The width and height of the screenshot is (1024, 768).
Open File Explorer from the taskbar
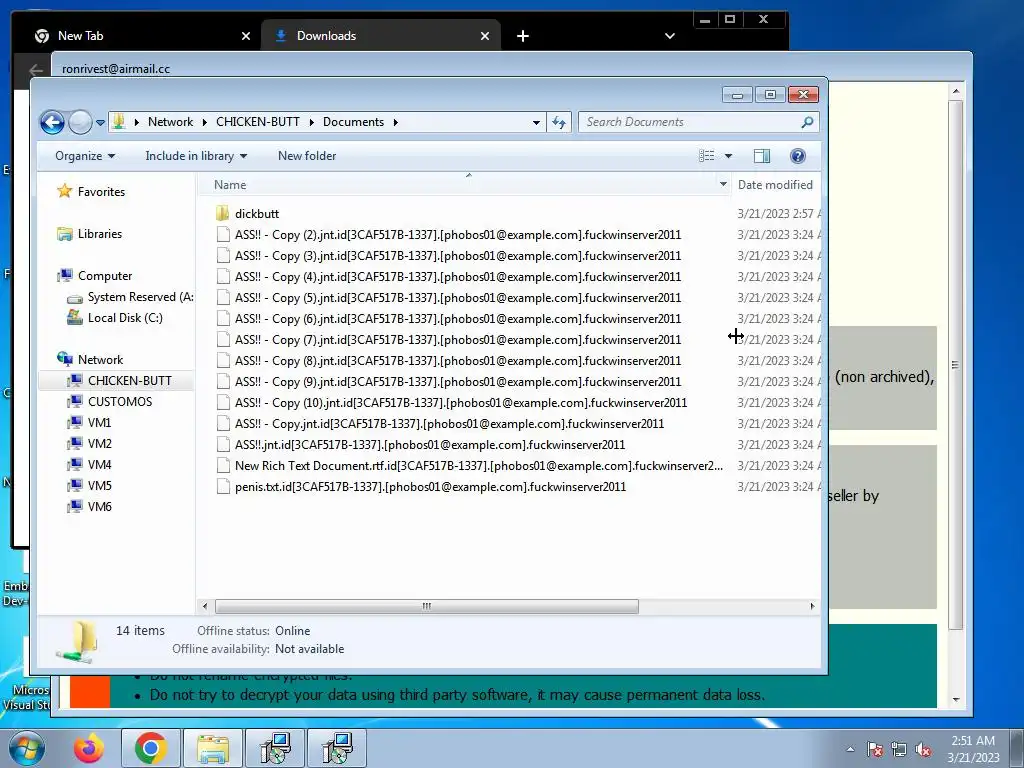[213, 748]
